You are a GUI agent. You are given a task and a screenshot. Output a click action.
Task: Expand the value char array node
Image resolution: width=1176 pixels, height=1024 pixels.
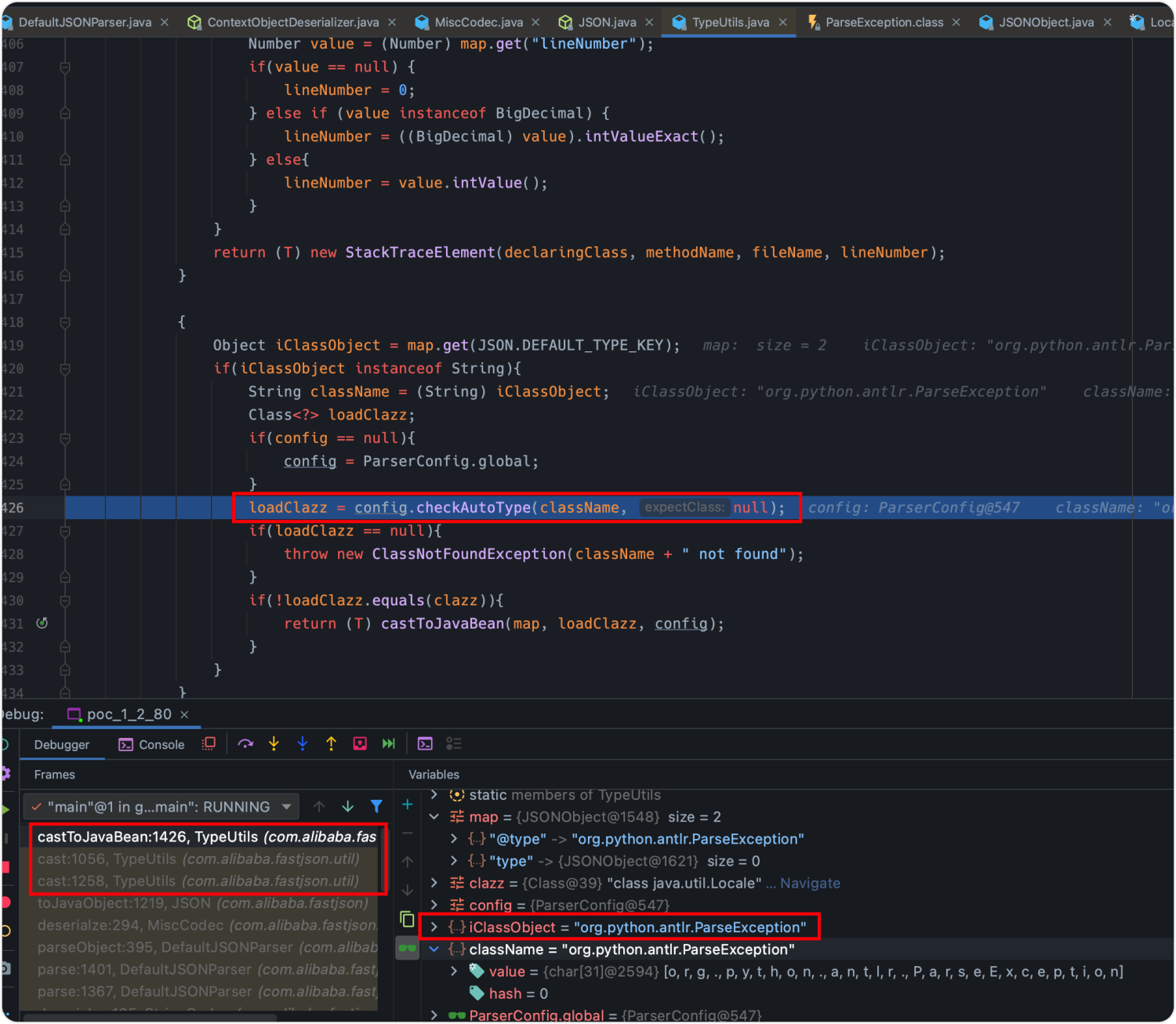point(454,971)
